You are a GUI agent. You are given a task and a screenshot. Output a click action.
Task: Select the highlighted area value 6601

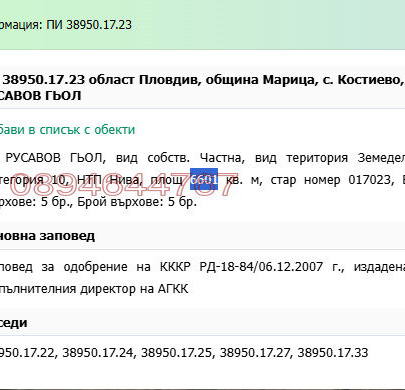[204, 179]
